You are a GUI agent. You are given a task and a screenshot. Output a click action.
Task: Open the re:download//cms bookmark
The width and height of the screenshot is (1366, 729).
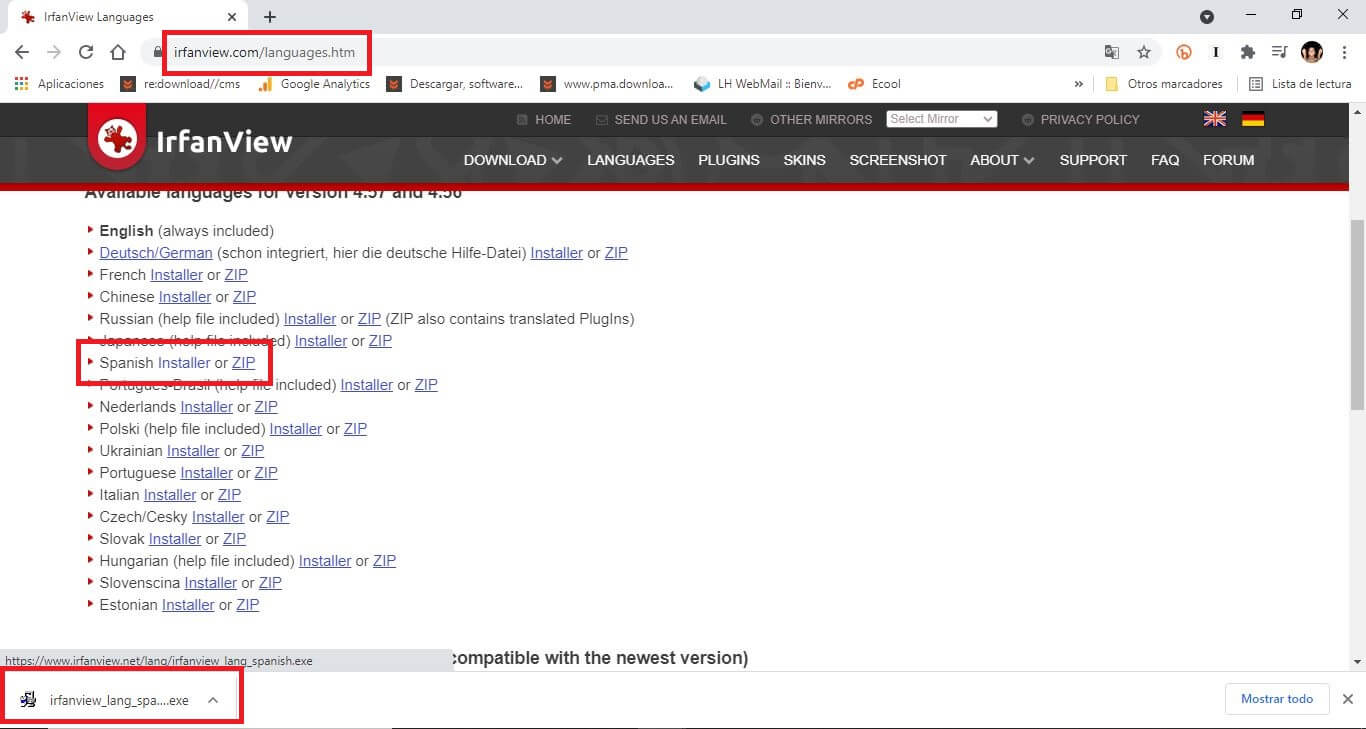coord(181,84)
